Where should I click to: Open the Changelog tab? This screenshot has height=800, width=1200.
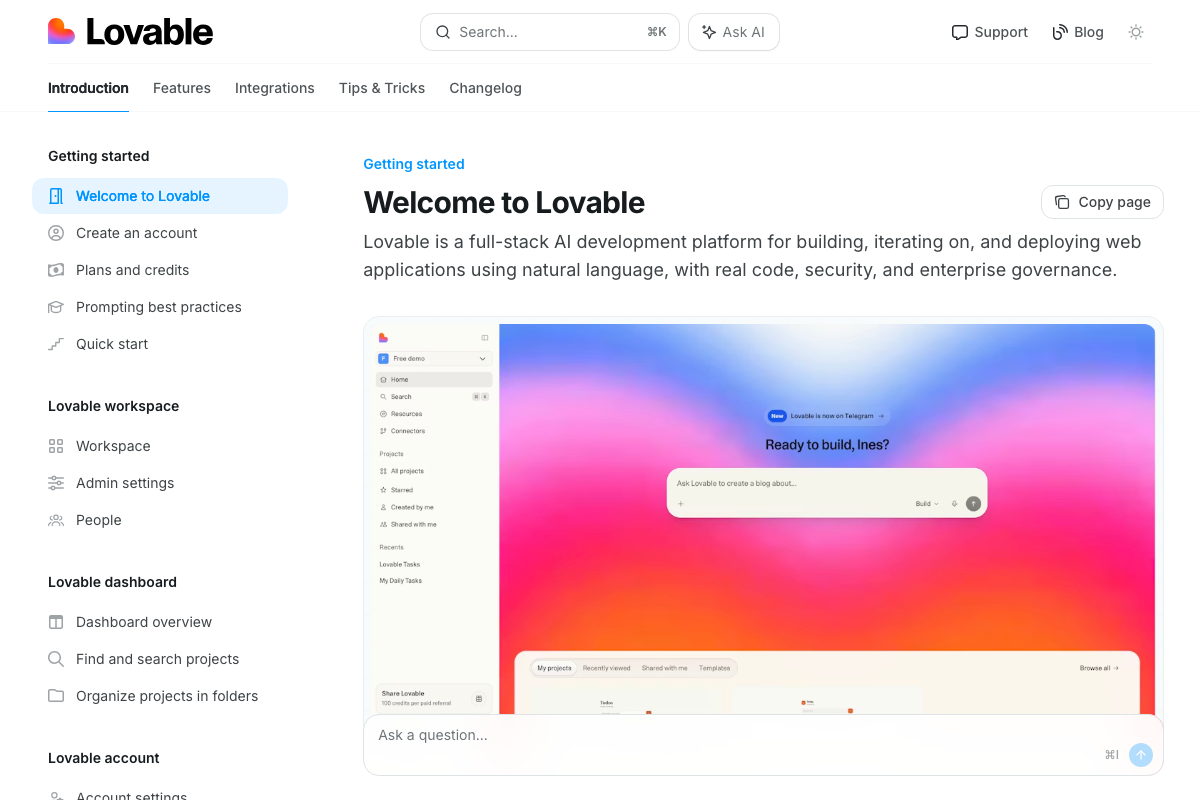tap(485, 88)
